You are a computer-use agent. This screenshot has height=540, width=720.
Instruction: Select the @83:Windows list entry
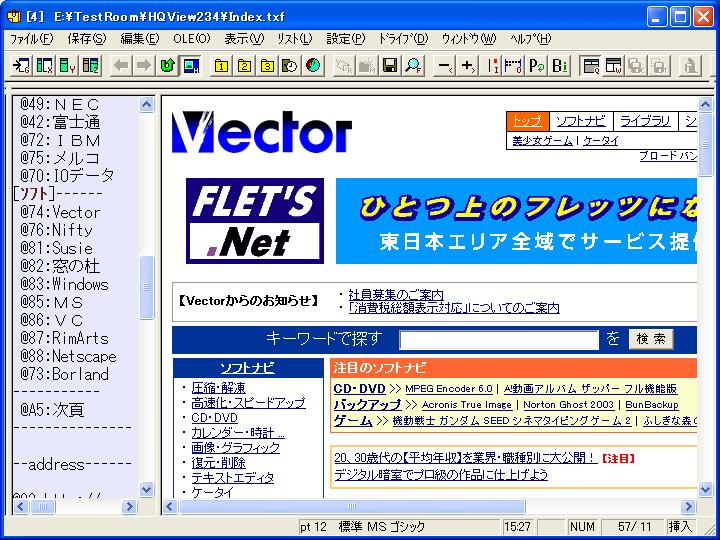pos(64,284)
